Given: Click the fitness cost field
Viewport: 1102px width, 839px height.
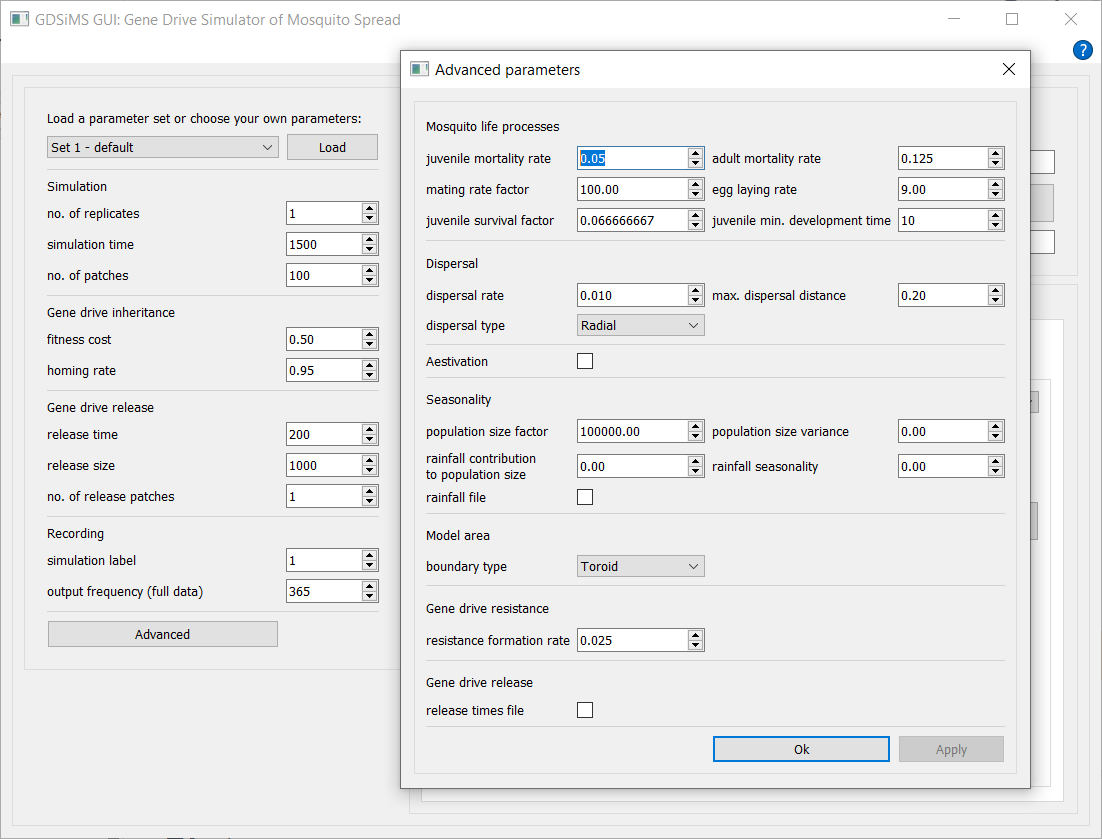Looking at the screenshot, I should pyautogui.click(x=324, y=339).
